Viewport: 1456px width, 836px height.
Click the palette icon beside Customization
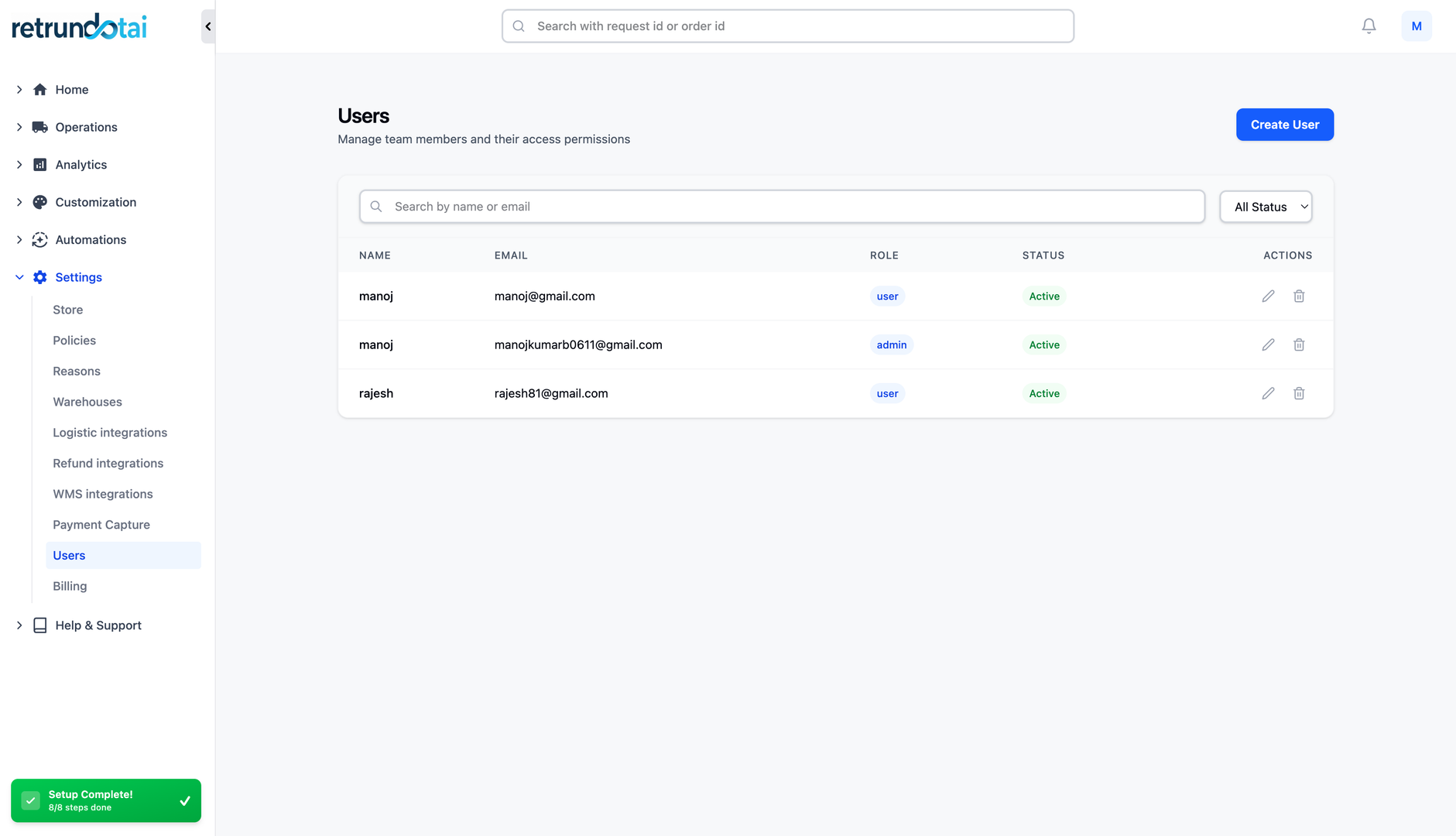pos(39,202)
